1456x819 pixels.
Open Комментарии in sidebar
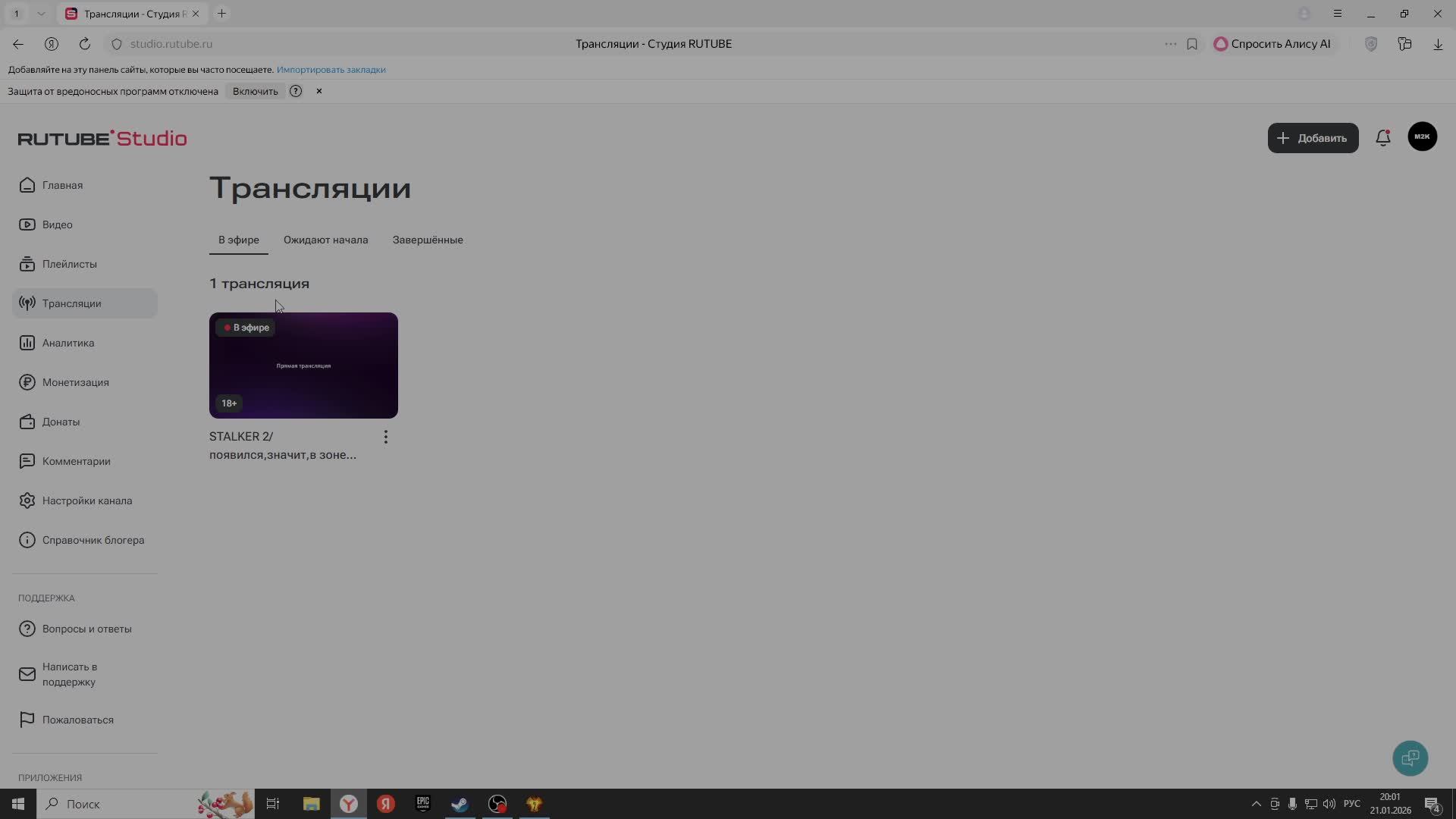tap(76, 461)
